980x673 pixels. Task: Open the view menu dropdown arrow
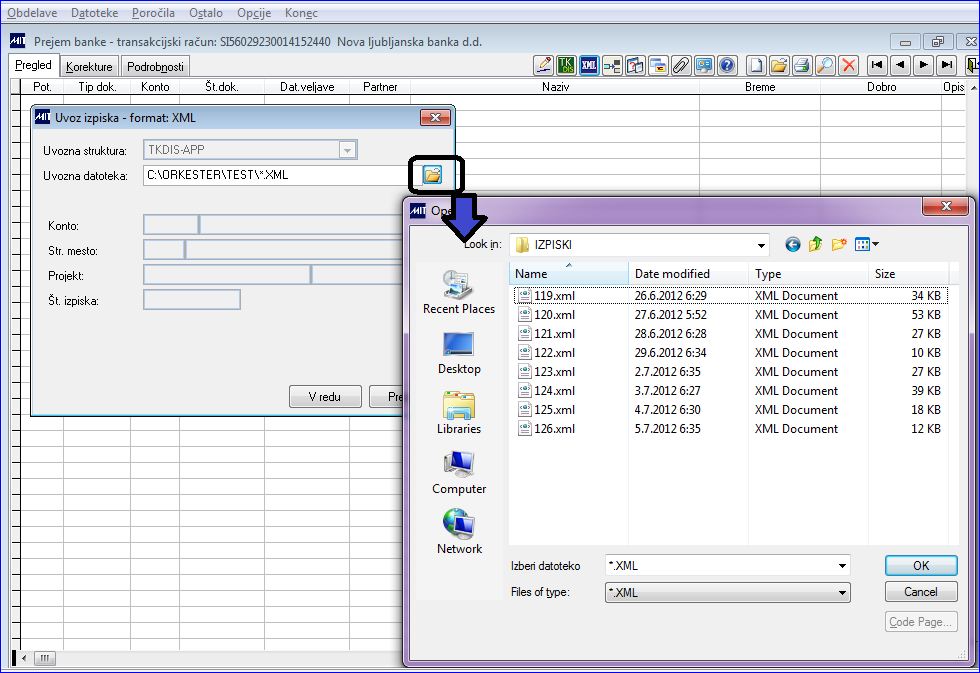[x=876, y=244]
